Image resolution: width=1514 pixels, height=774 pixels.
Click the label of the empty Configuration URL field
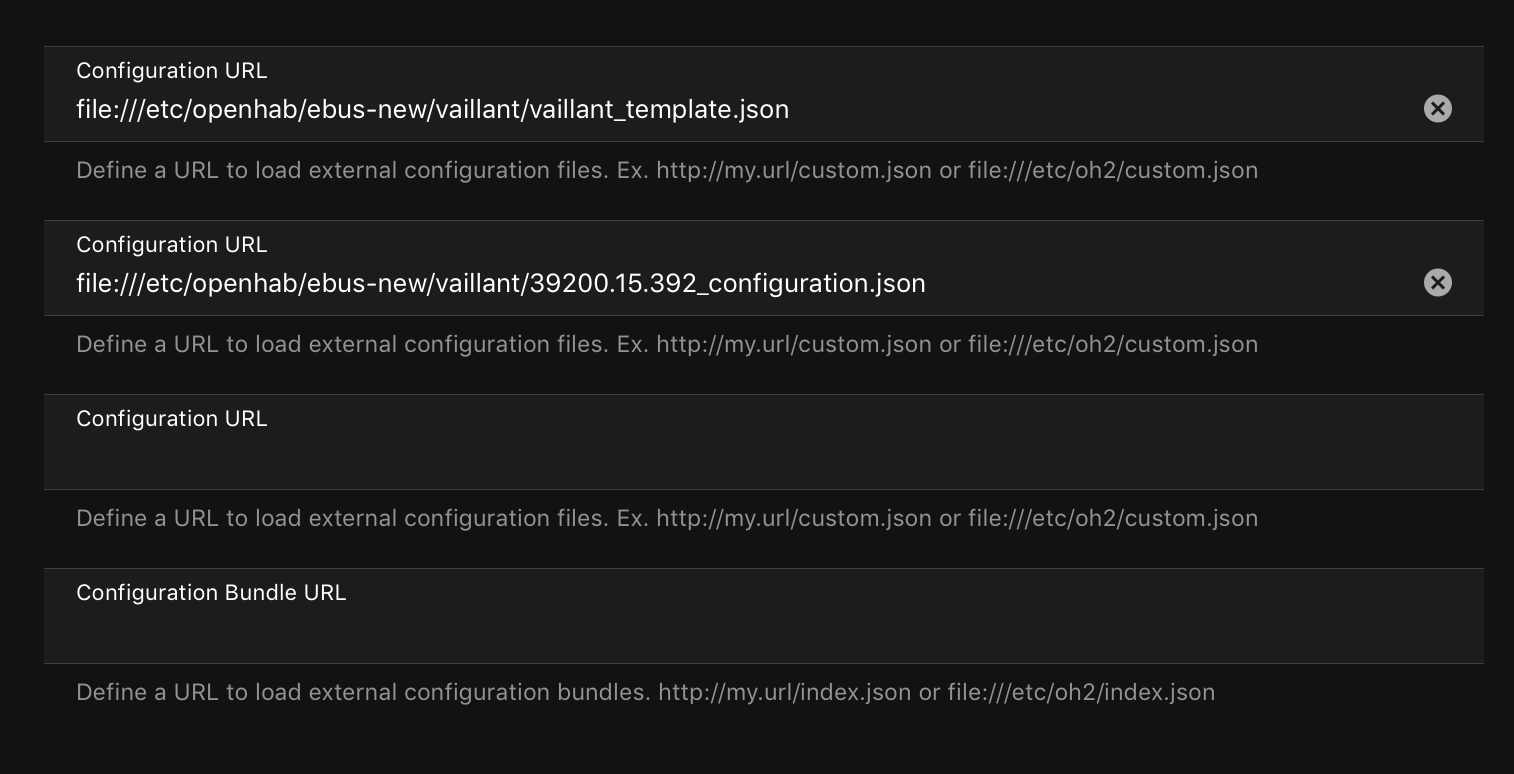coord(172,419)
